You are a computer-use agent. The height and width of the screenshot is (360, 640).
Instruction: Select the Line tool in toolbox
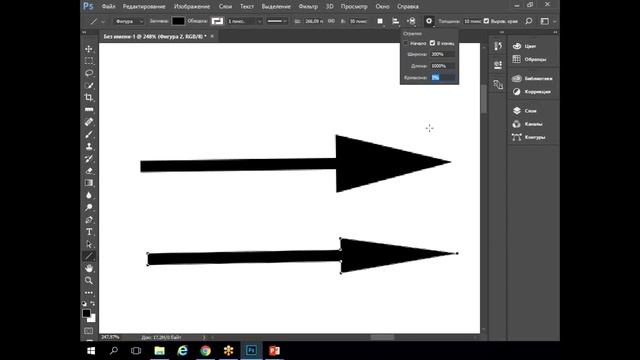(89, 256)
